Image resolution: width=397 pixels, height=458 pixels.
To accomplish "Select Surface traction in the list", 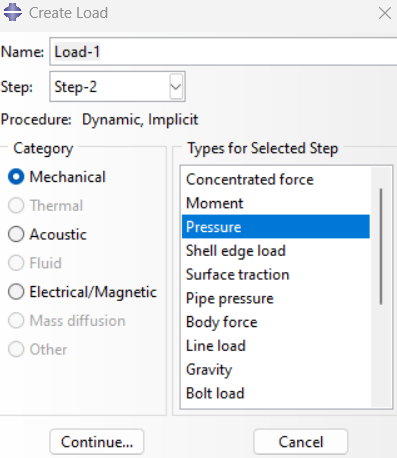I will (276, 275).
